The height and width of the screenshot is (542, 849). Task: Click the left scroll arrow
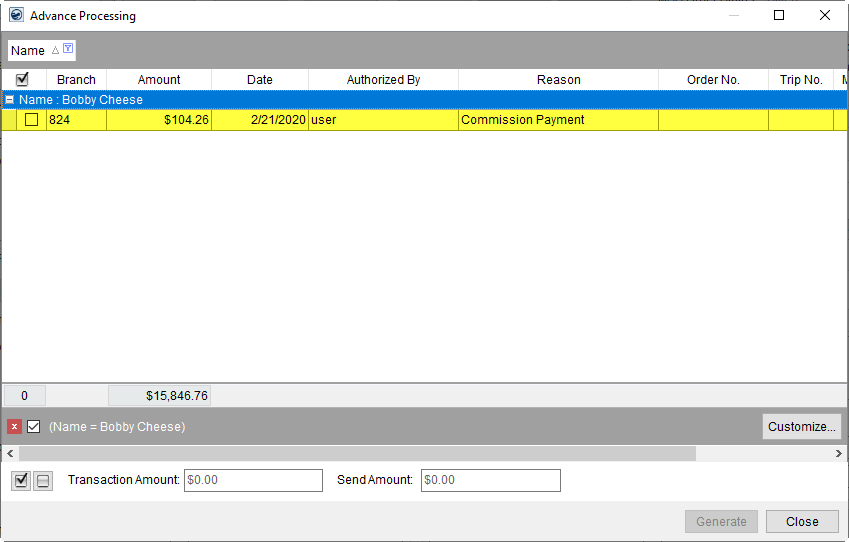click(x=9, y=453)
